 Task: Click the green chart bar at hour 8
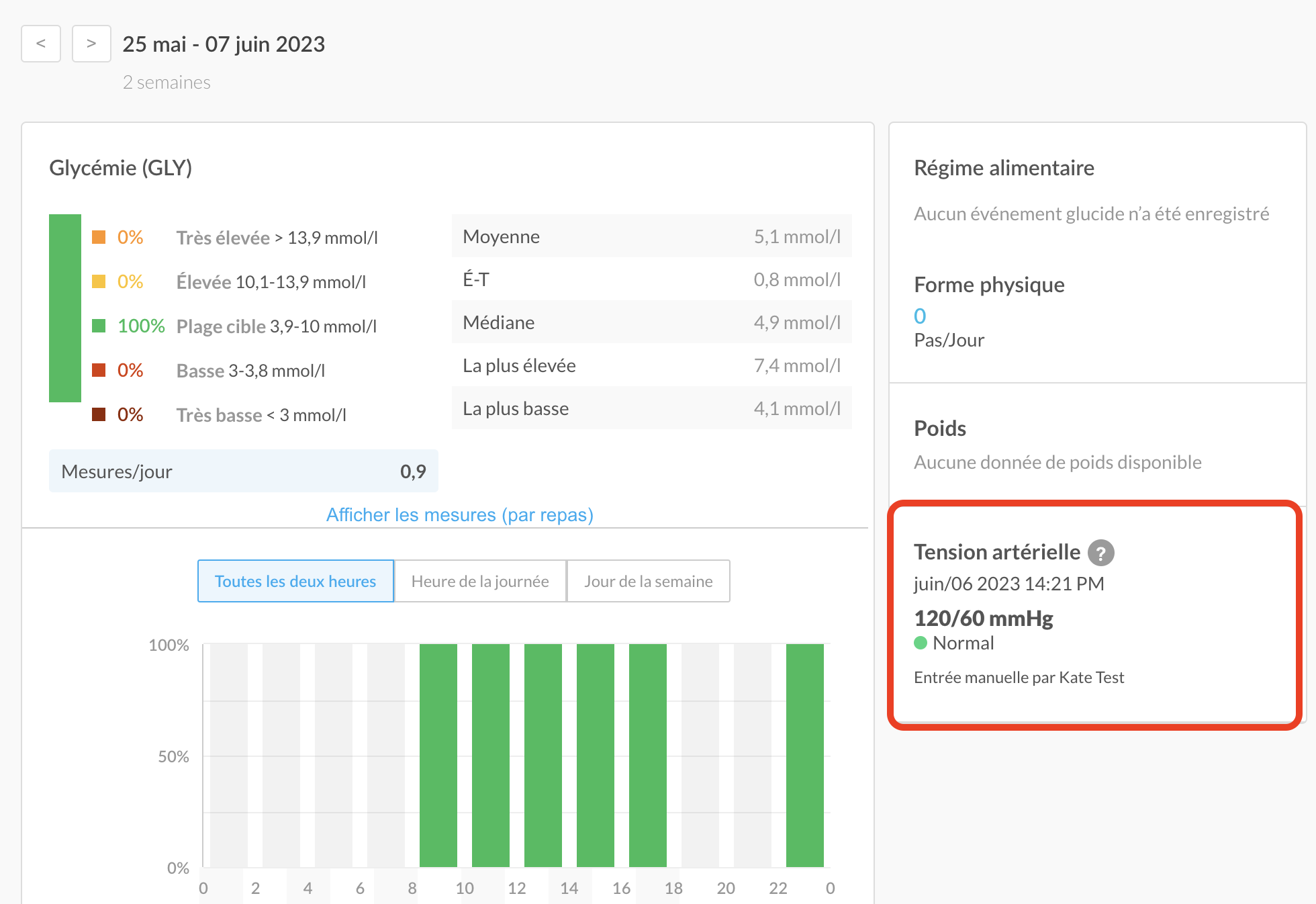coord(438,756)
